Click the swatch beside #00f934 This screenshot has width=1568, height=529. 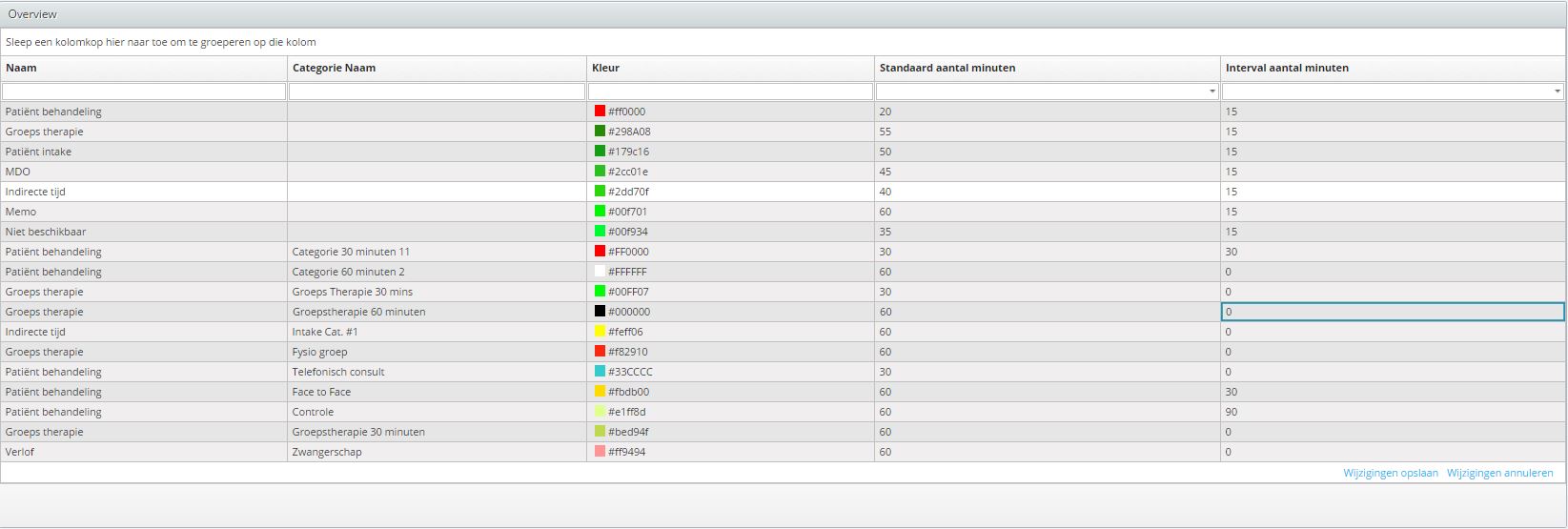(600, 232)
